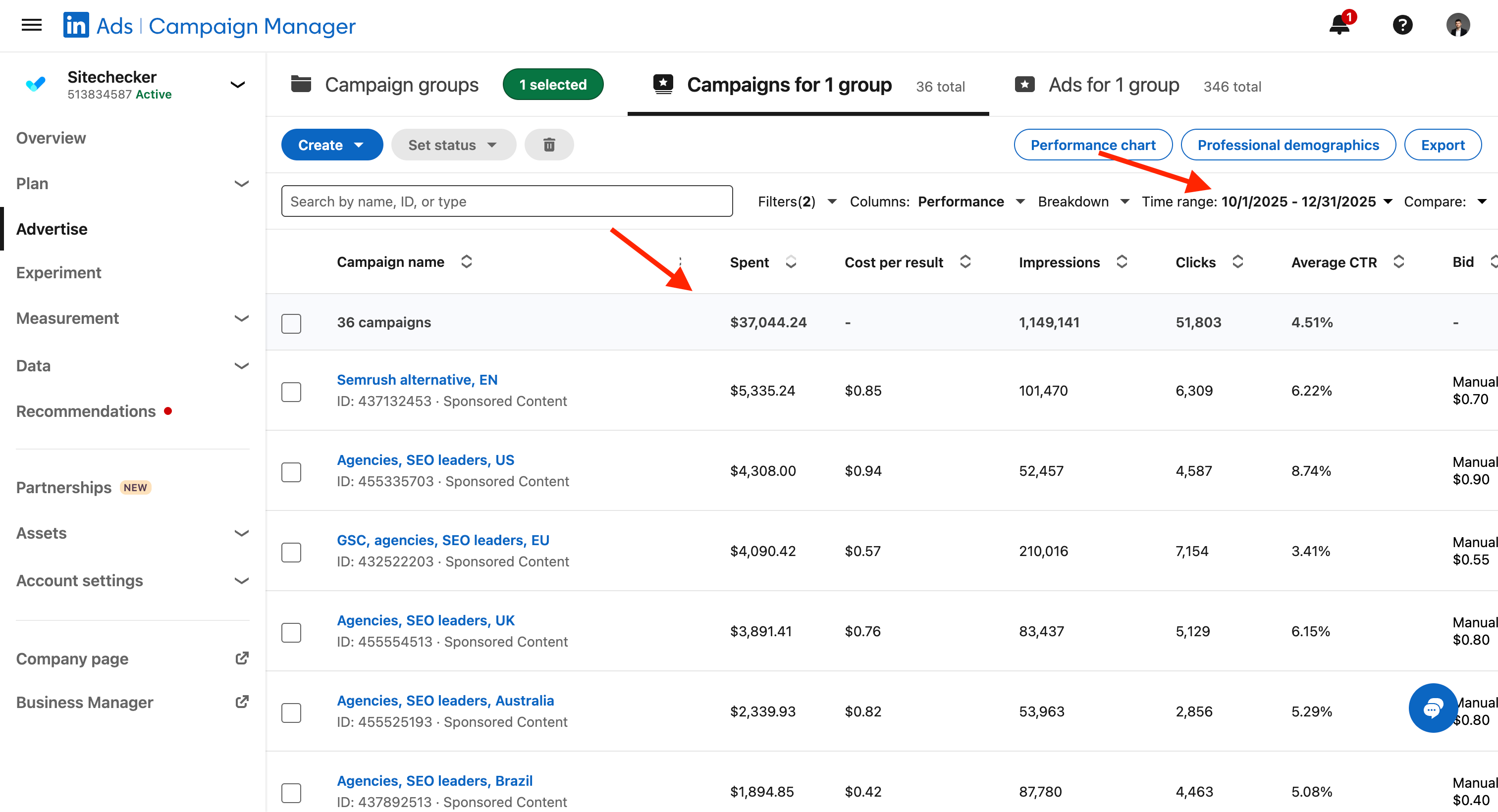Open Company page external link icon

point(242,658)
